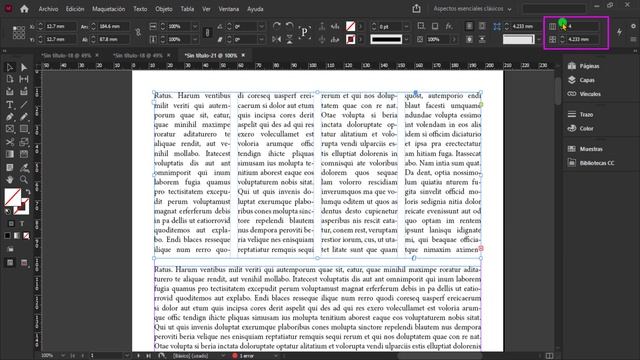
Task: Choose the Gap tool
Action: click(x=24, y=79)
